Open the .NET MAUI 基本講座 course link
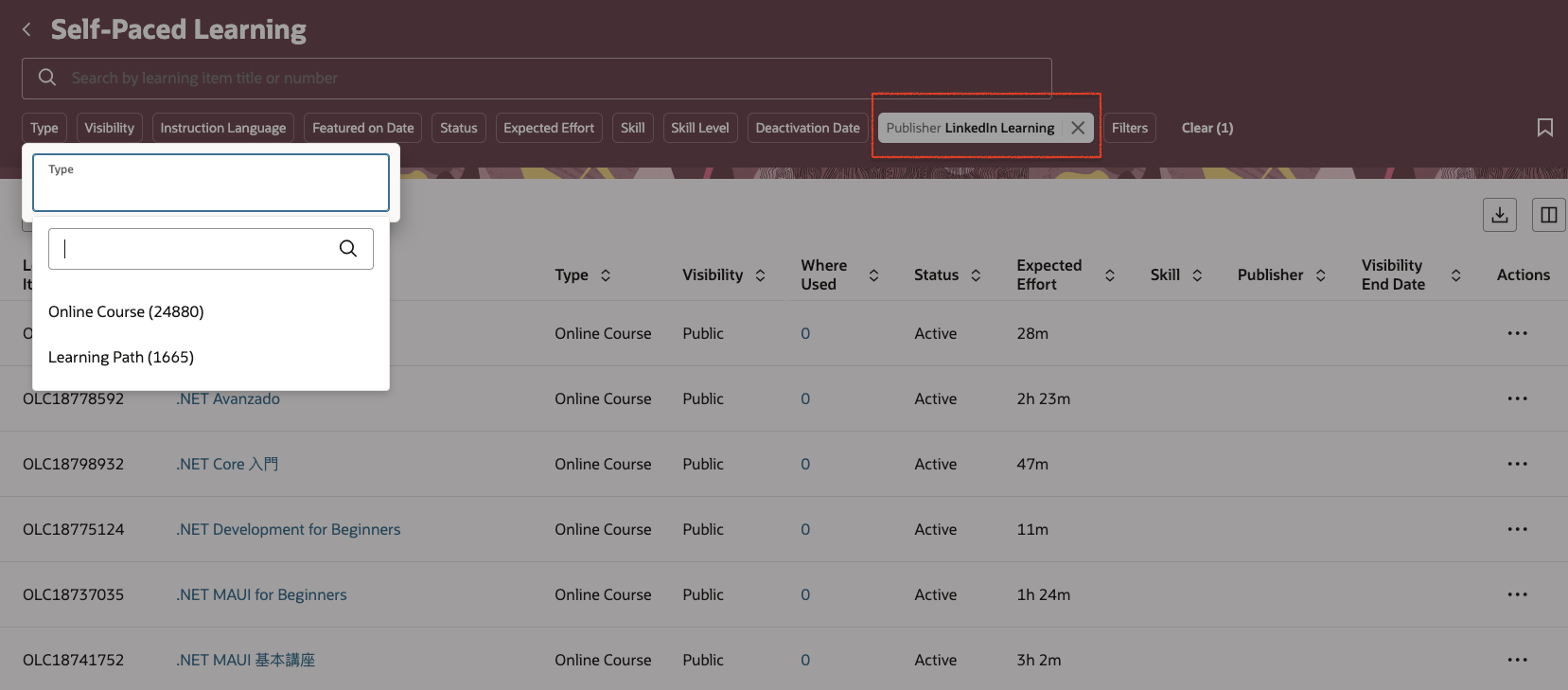Image resolution: width=1568 pixels, height=690 pixels. pyautogui.click(x=246, y=660)
